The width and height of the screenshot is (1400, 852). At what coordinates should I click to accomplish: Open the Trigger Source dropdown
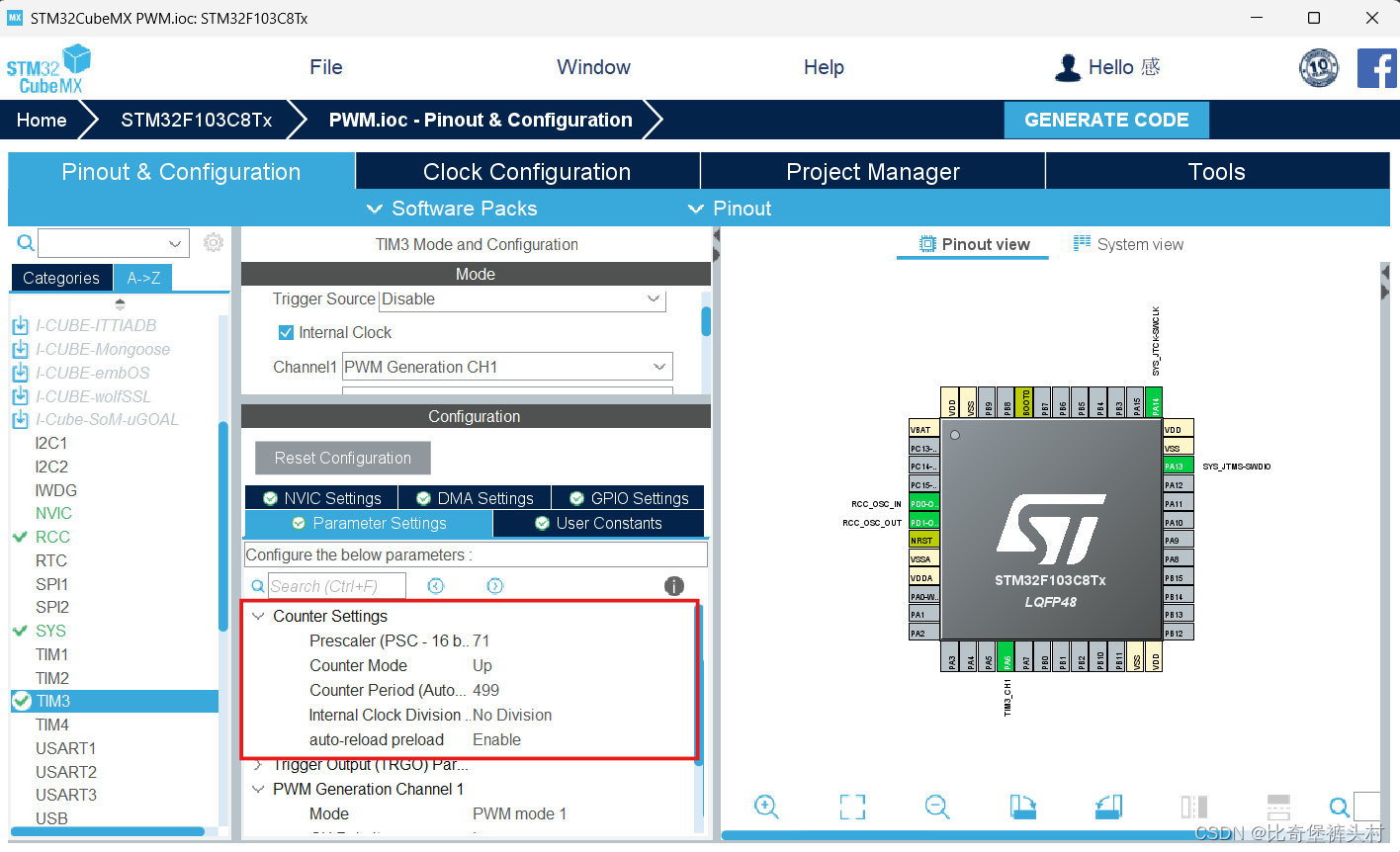pos(523,299)
